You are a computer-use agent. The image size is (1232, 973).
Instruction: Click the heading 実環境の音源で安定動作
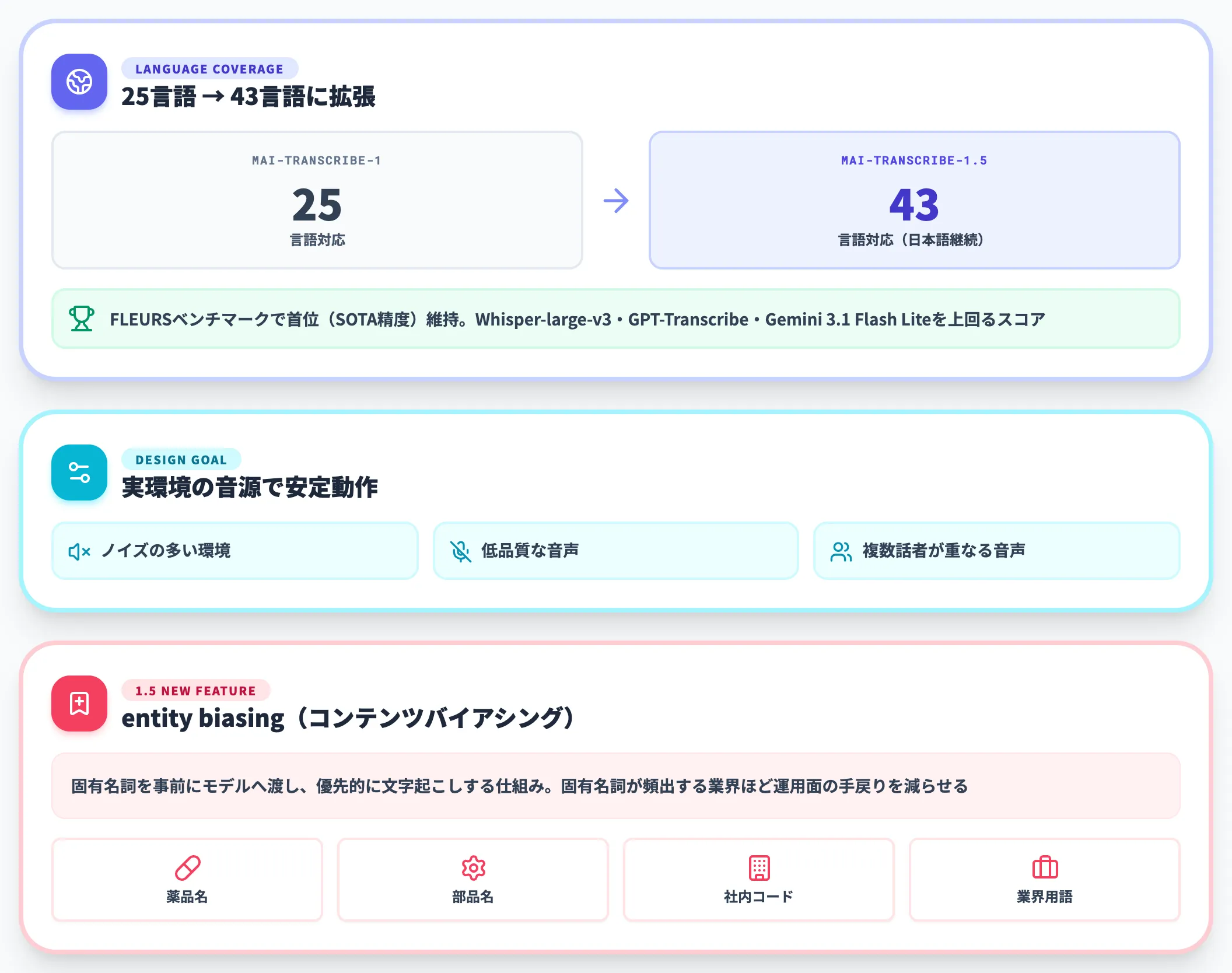(250, 487)
